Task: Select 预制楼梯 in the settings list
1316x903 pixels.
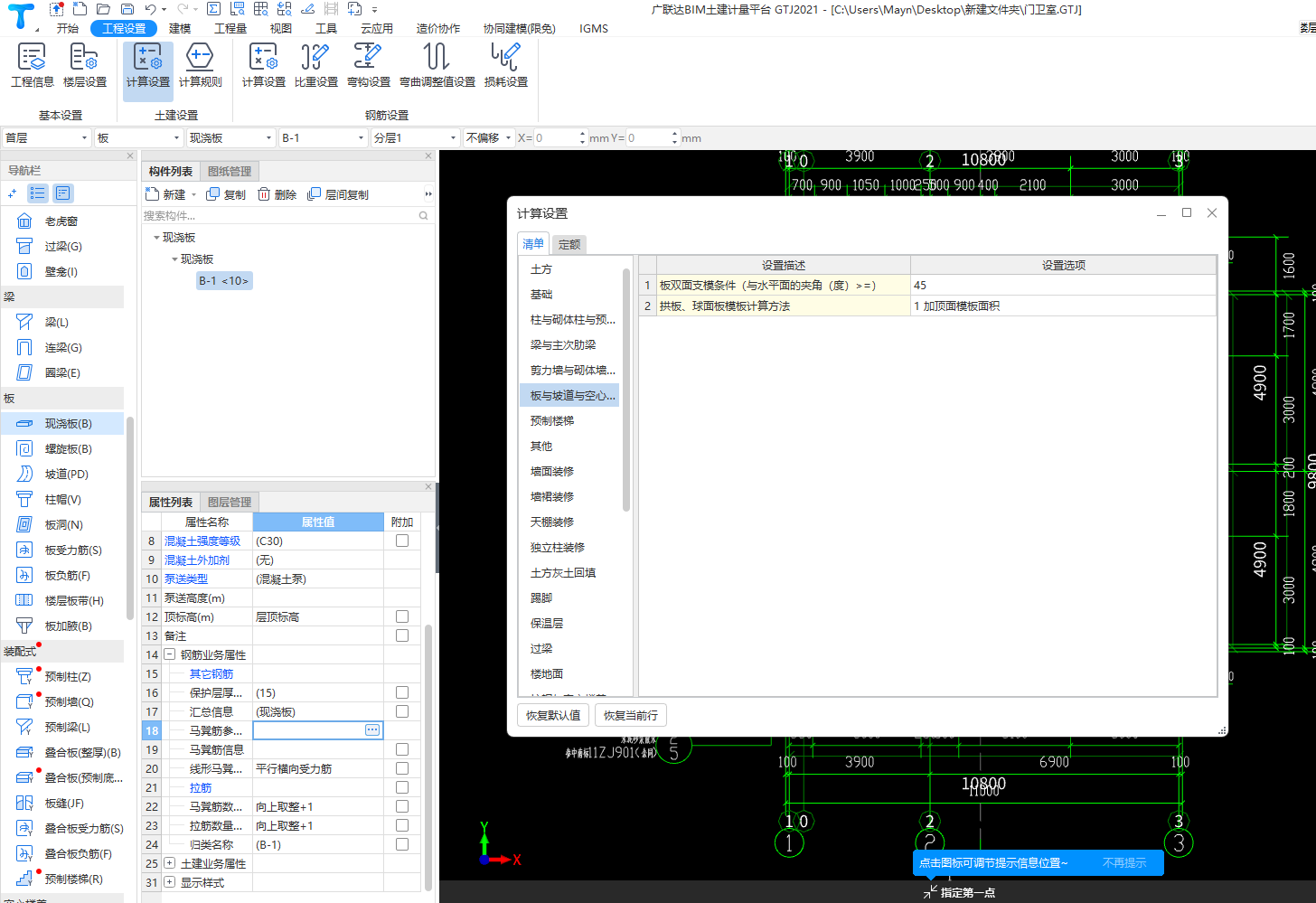Action: point(552,421)
